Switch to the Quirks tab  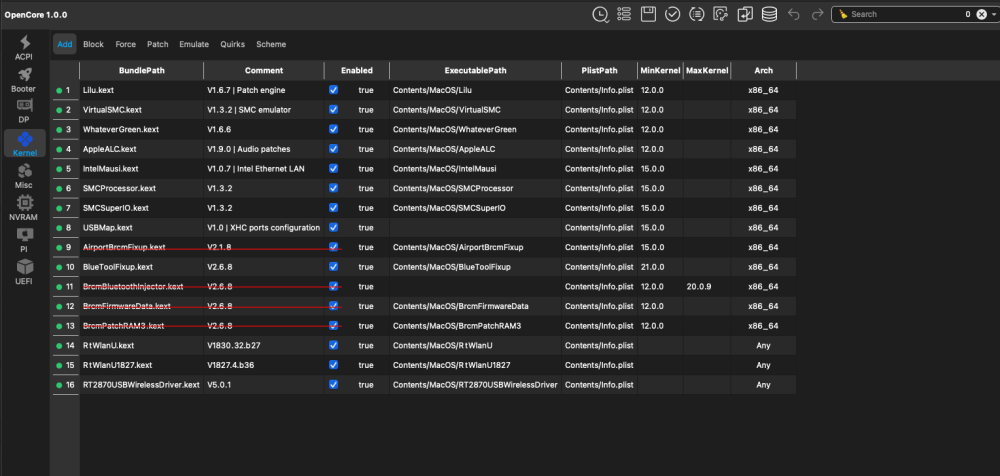pyautogui.click(x=233, y=44)
